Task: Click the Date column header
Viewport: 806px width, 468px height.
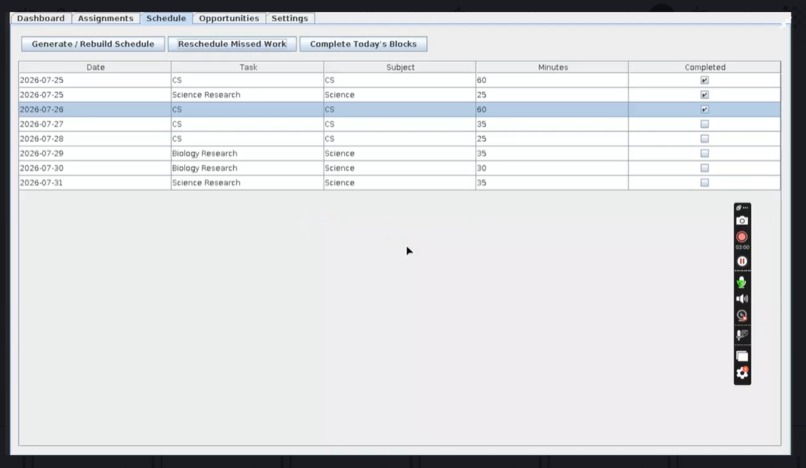Action: coord(95,67)
